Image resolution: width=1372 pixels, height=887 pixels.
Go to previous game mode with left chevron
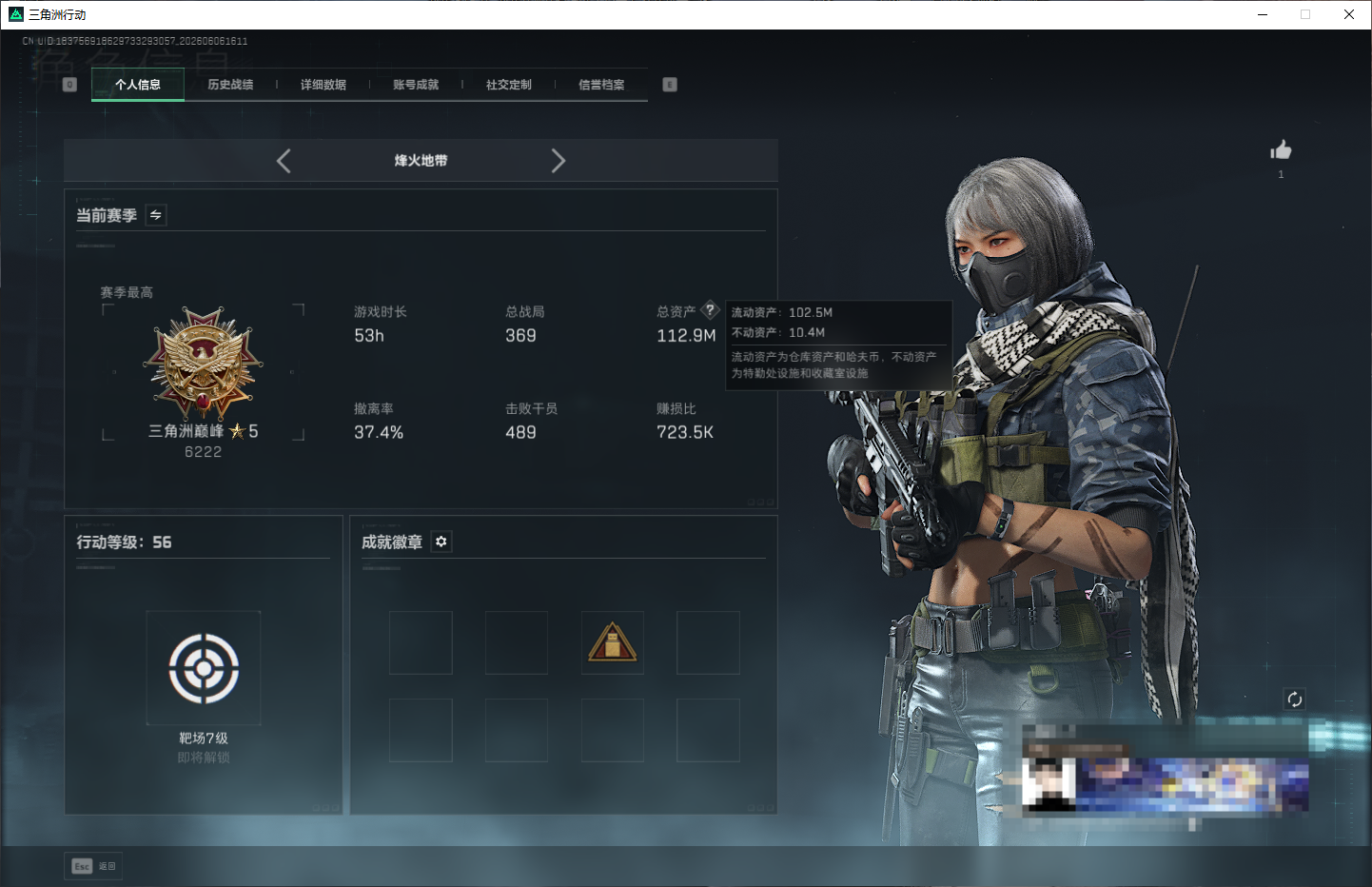coord(284,161)
